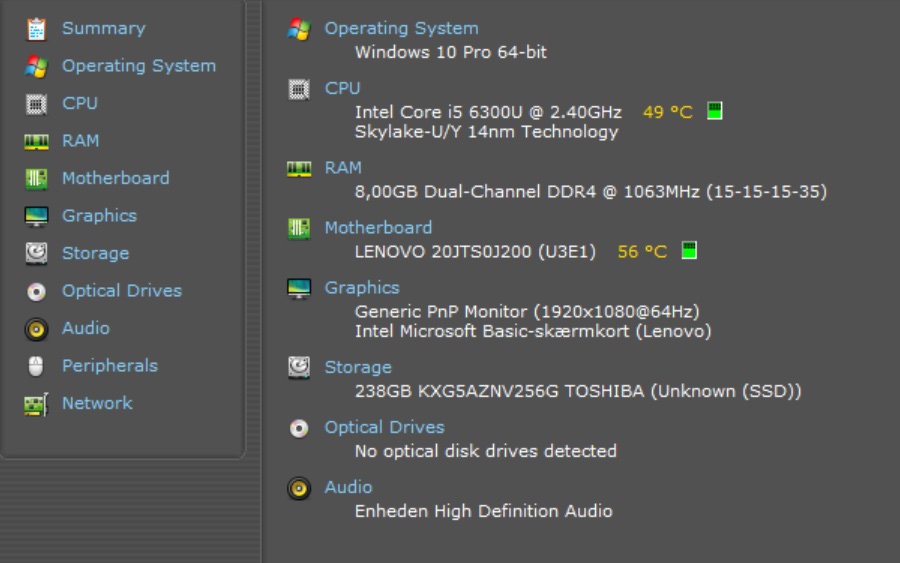Click the 49 °C CPU temperature reading
Viewport: 900px width, 563px height.
coord(667,112)
